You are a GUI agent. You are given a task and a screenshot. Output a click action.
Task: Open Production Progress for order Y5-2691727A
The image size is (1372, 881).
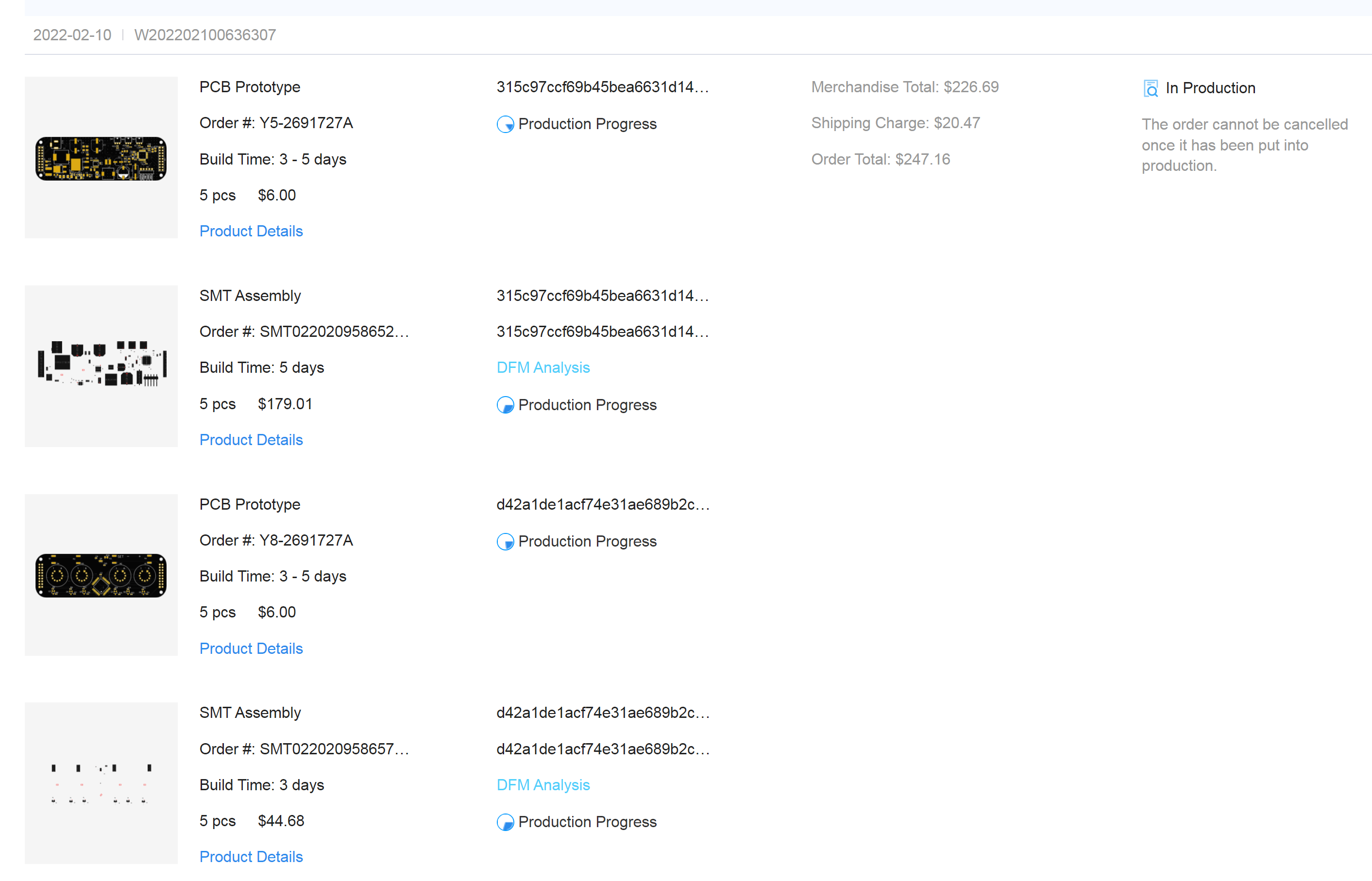587,124
